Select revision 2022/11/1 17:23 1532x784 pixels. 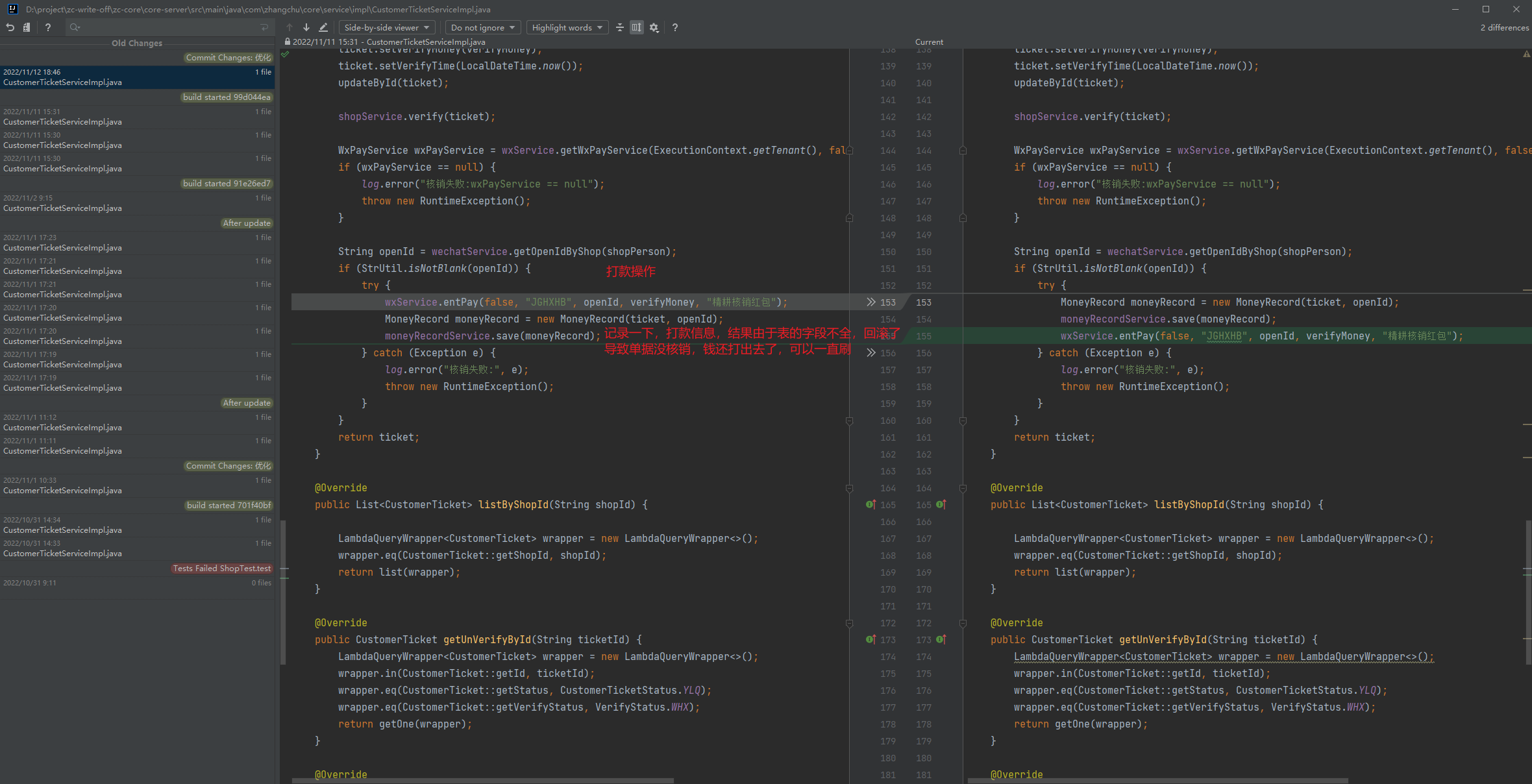138,243
